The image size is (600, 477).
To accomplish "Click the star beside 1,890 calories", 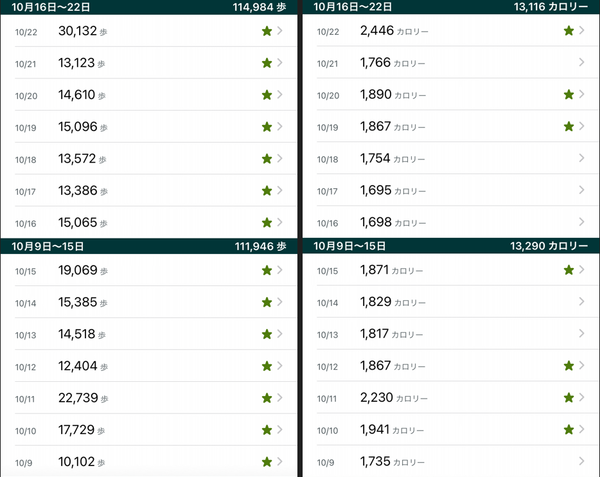I will pyautogui.click(x=569, y=94).
